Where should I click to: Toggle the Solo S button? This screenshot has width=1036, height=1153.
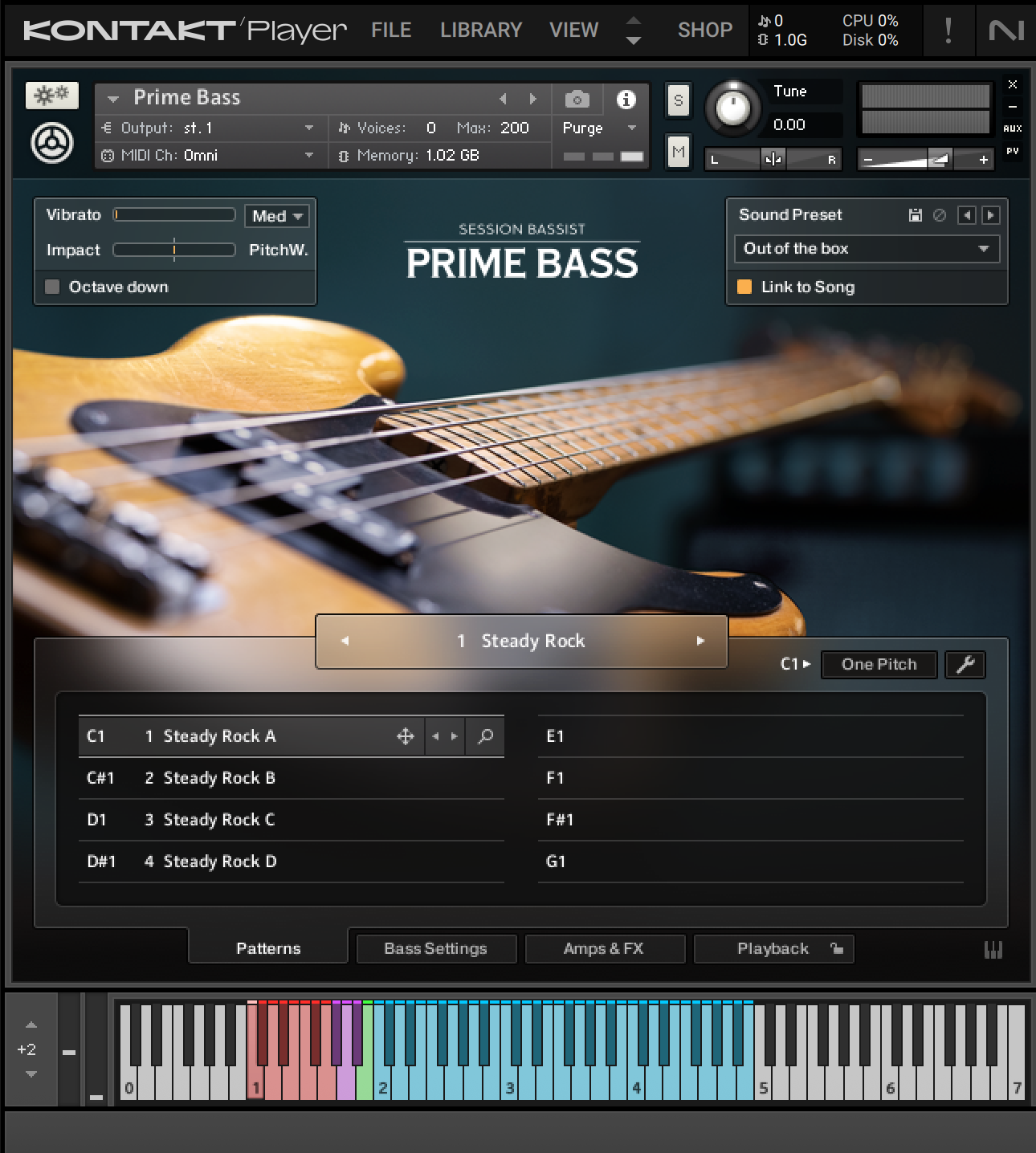(x=679, y=100)
